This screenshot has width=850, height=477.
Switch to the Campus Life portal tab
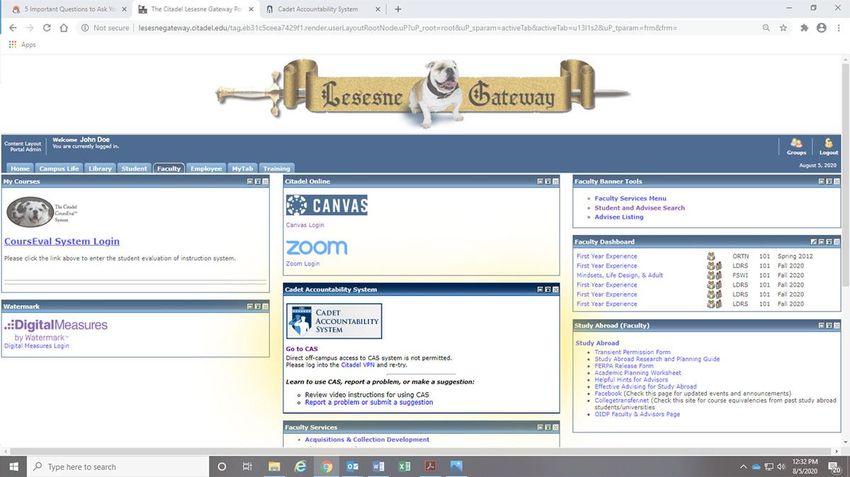point(59,169)
